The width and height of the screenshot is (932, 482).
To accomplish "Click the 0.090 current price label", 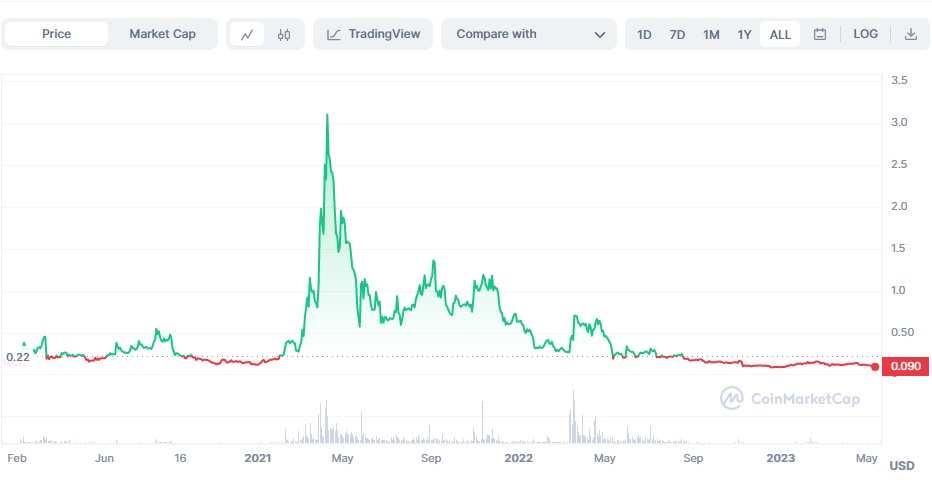I will pos(905,367).
